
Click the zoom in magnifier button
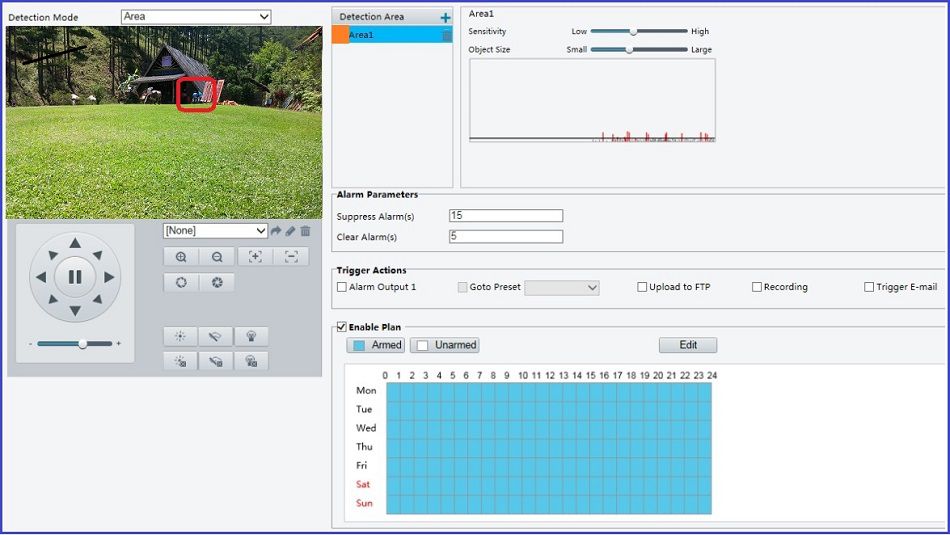click(181, 257)
